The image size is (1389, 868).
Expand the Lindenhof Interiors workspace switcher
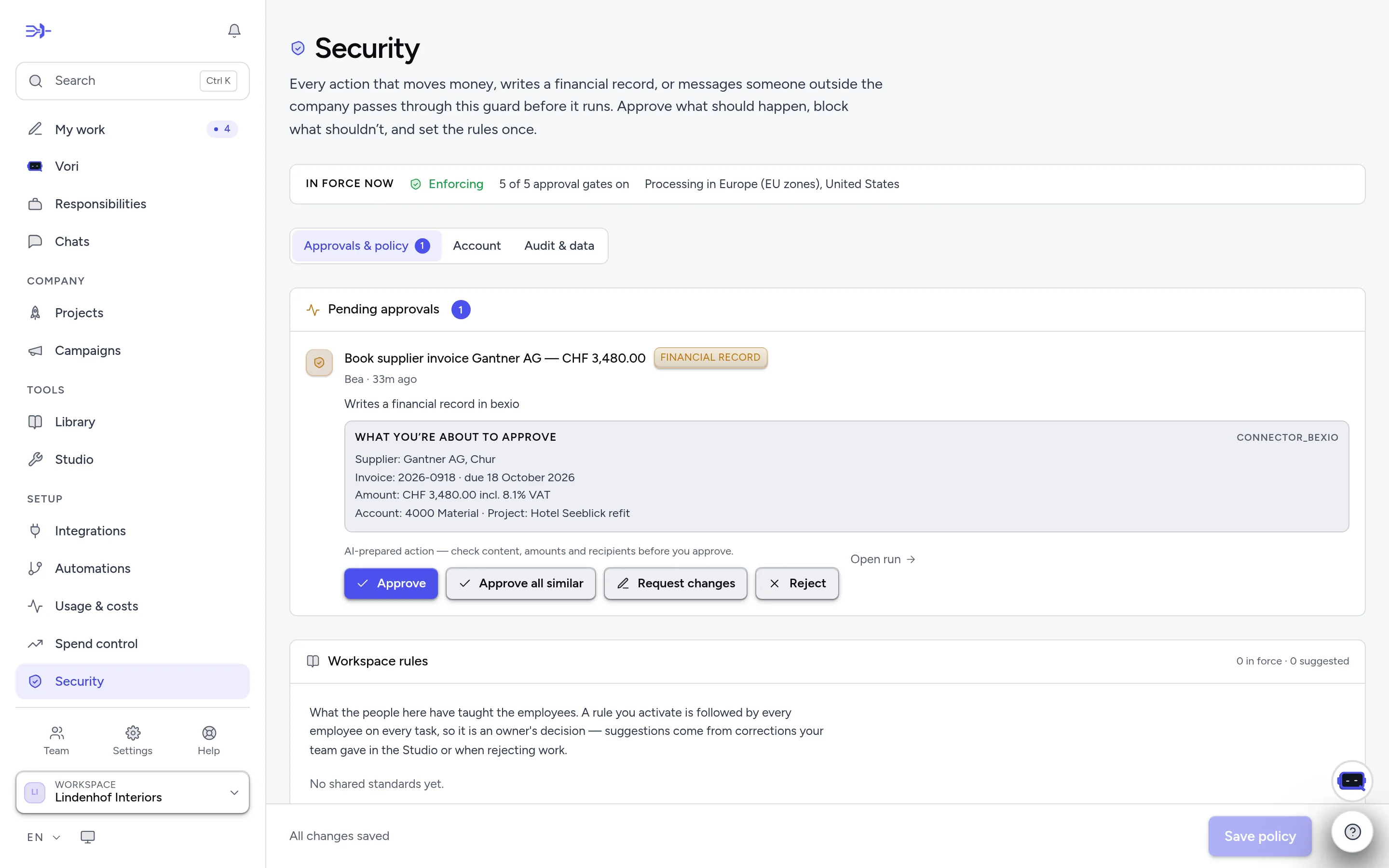pyautogui.click(x=133, y=792)
